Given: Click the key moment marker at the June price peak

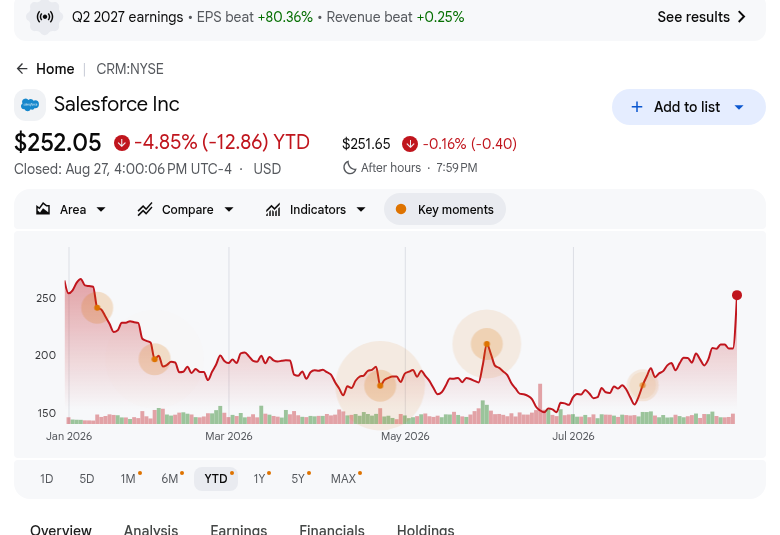Looking at the screenshot, I should (x=487, y=344).
